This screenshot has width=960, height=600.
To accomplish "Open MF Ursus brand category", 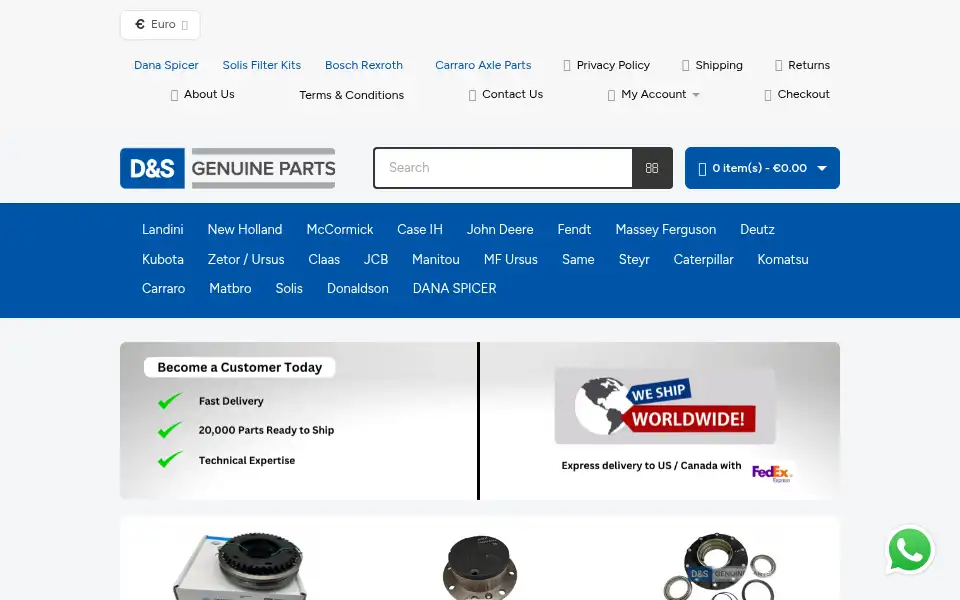I will (511, 260).
